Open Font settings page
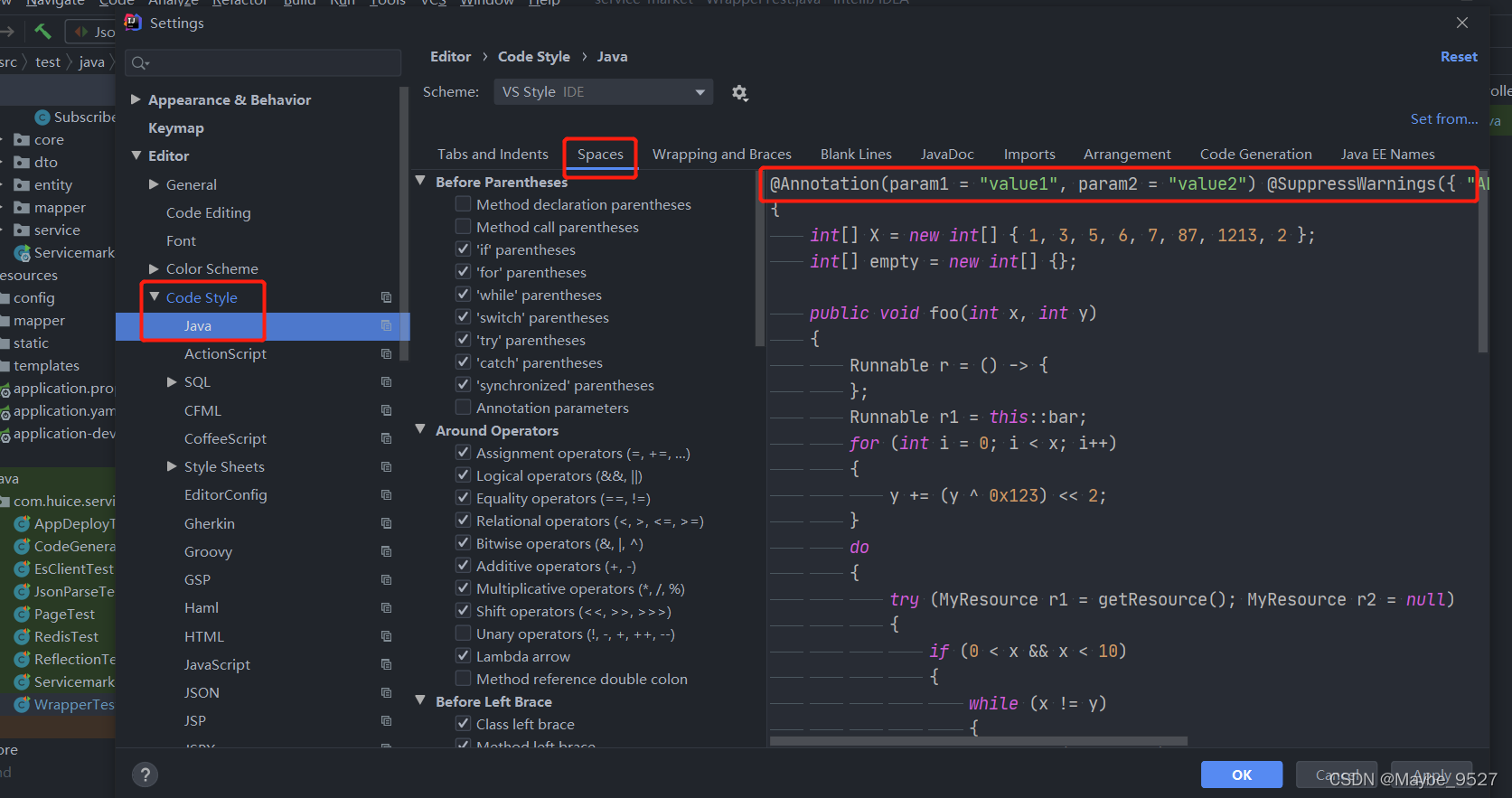Image resolution: width=1512 pixels, height=798 pixels. click(181, 241)
